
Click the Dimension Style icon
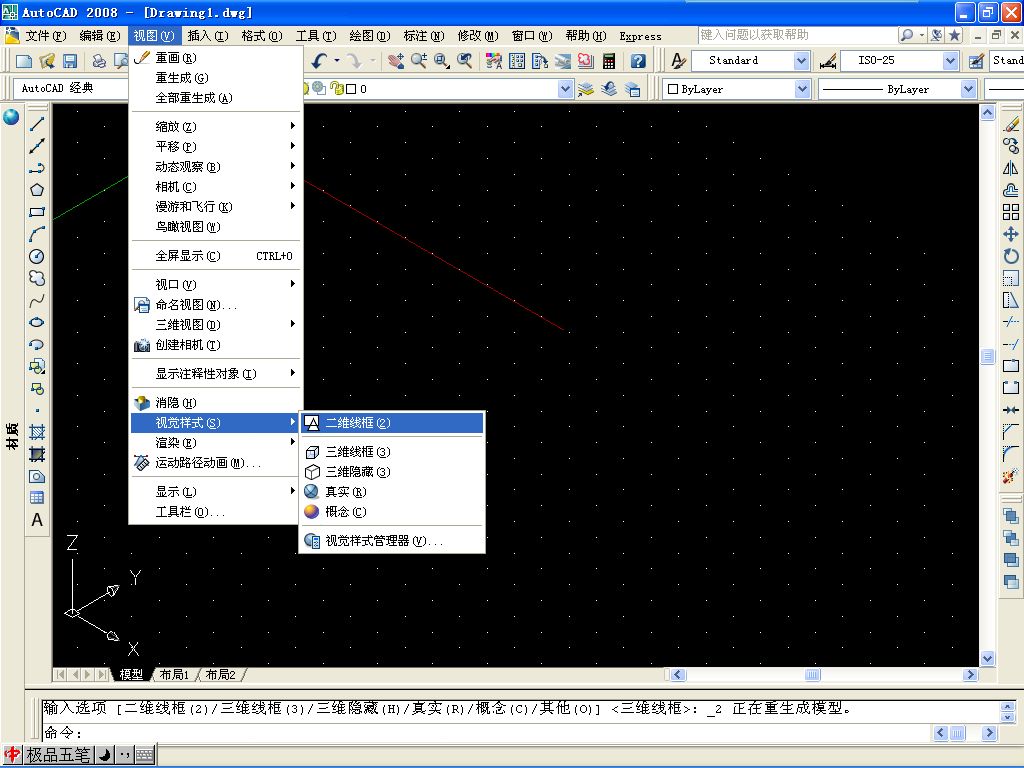coord(828,61)
